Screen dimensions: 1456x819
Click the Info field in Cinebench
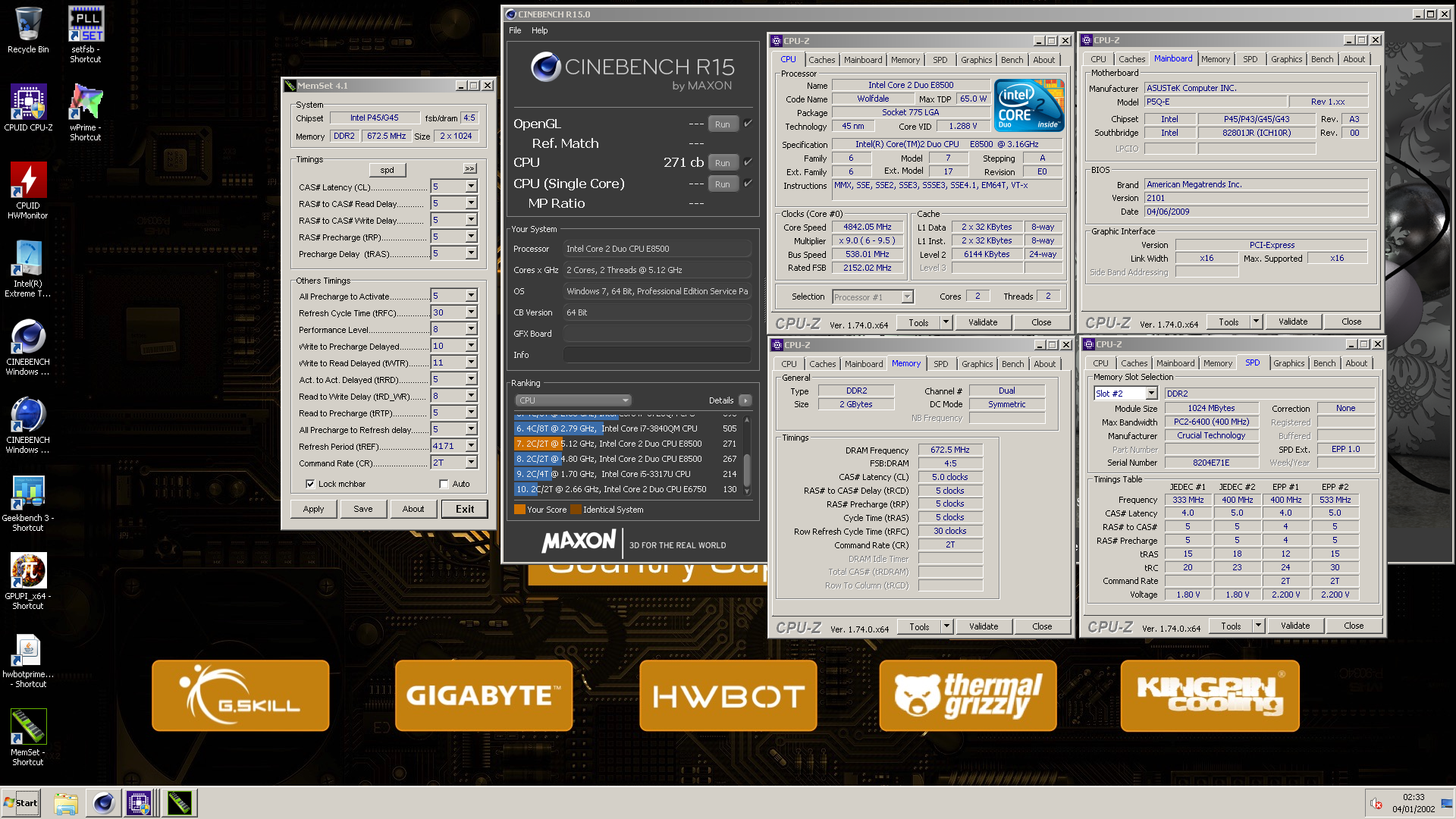[657, 355]
